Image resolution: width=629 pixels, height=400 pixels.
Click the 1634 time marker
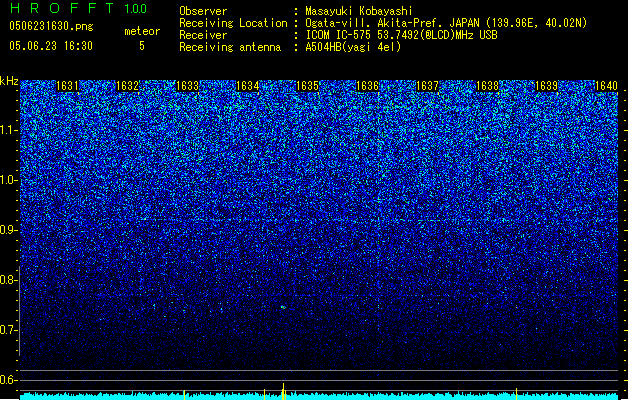248,86
